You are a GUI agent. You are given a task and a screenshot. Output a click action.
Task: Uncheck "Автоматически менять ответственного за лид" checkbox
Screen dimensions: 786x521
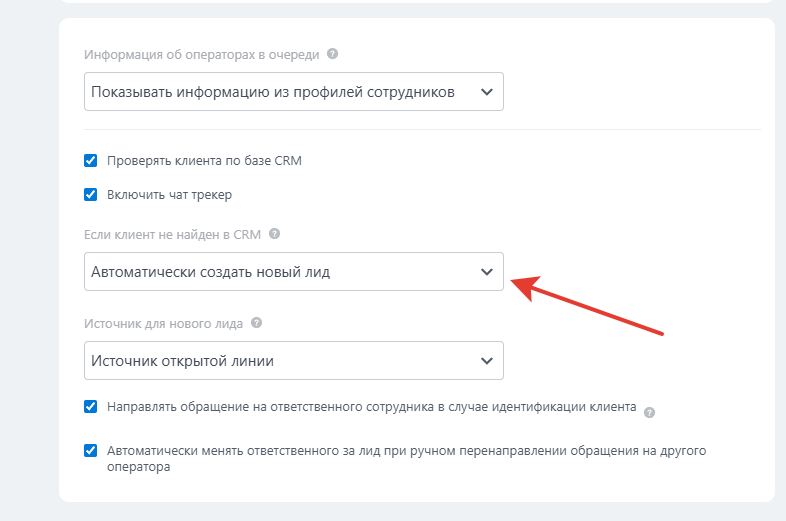(91, 451)
